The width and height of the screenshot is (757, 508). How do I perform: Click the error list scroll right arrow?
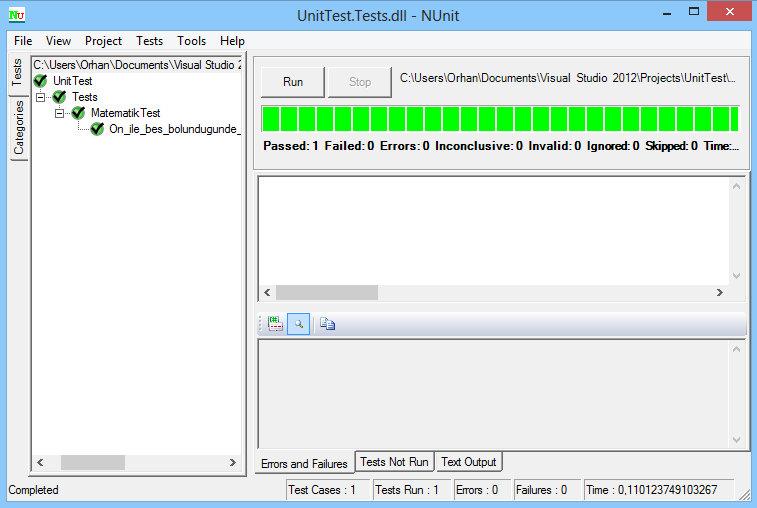pyautogui.click(x=719, y=292)
